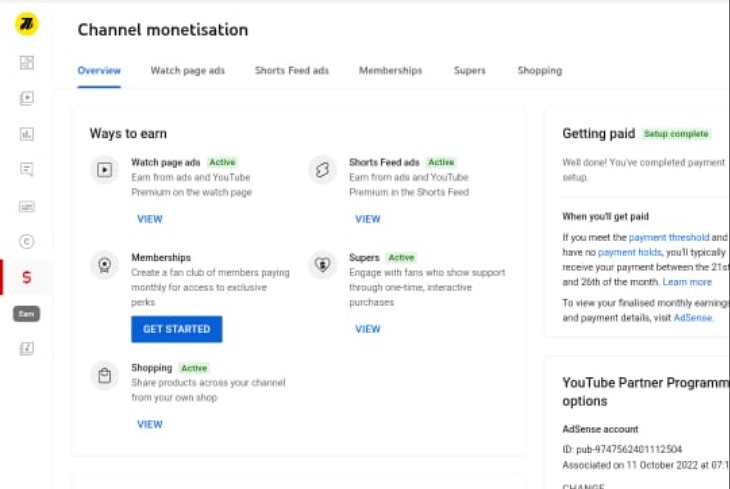Click GET STARTED for Memberships

[177, 329]
